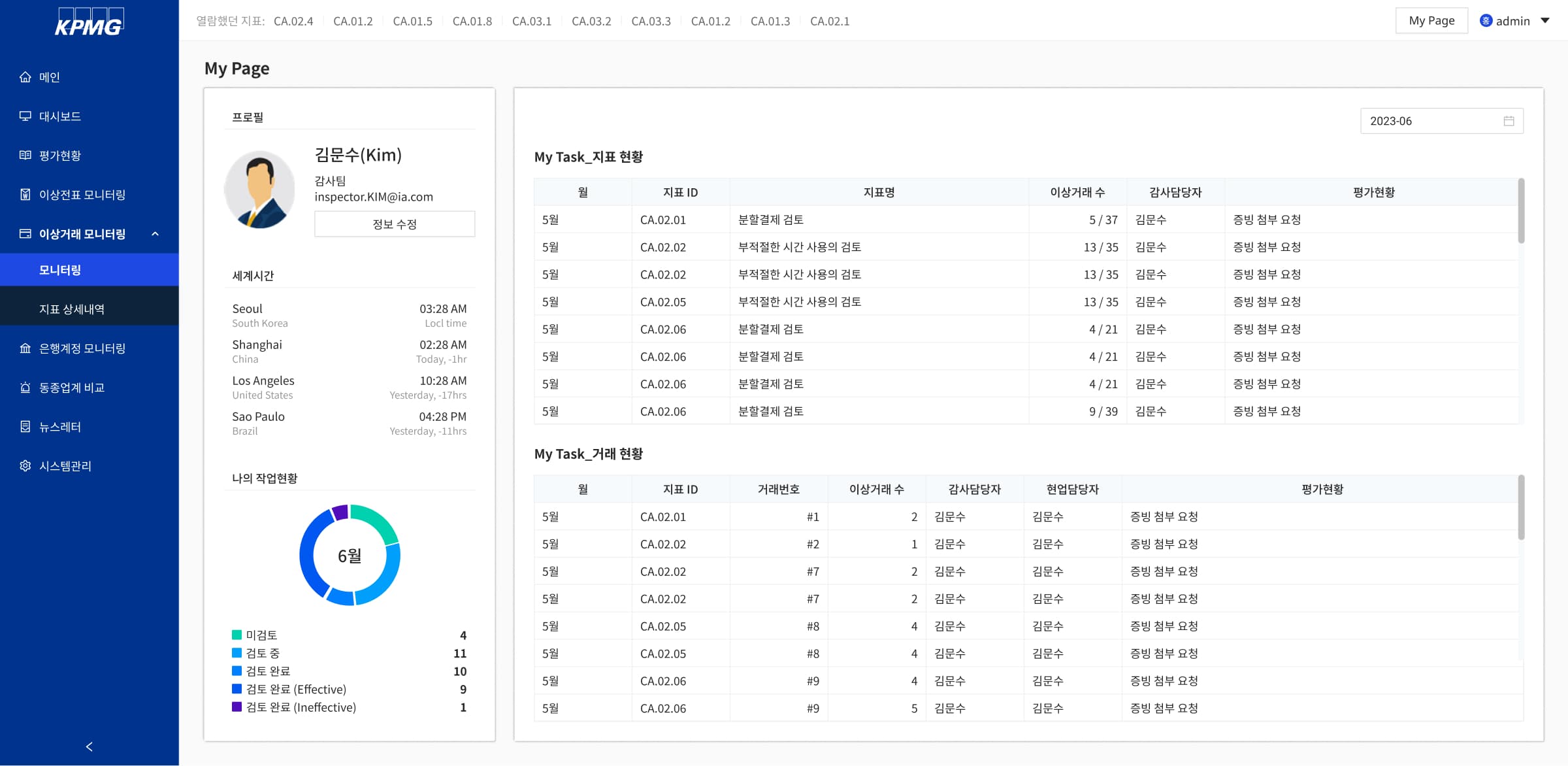
Task: Click the 동종업계 비교 sidebar icon
Action: coord(25,388)
